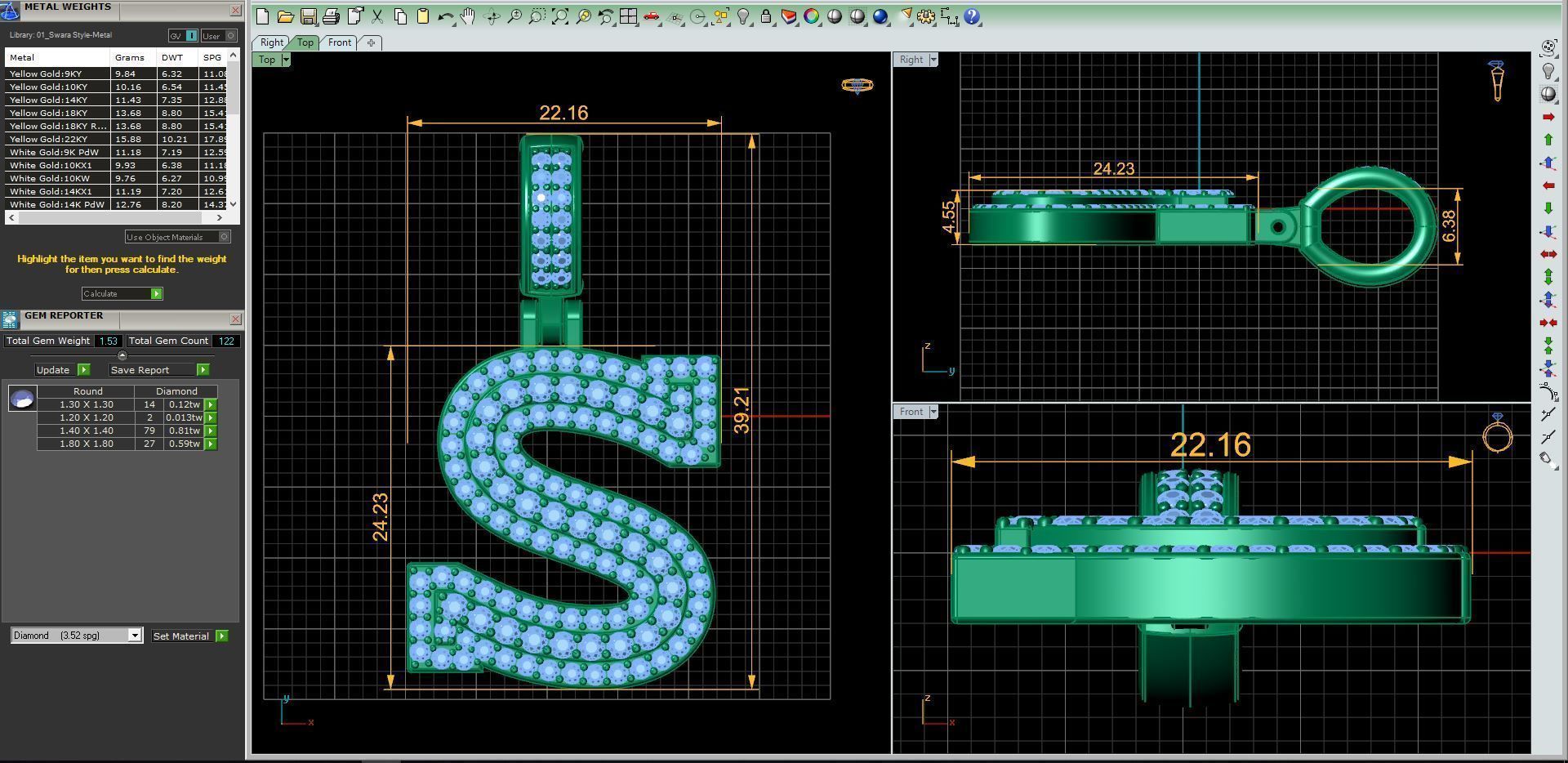Paste with the clipboard icon
Screen dimensions: 1568x763
tap(423, 16)
